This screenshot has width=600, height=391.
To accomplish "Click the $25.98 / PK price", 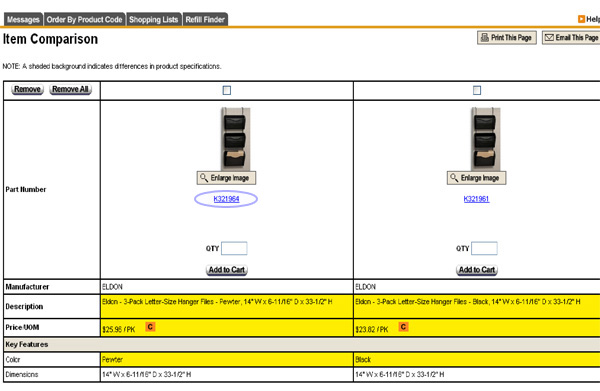I will [119, 329].
